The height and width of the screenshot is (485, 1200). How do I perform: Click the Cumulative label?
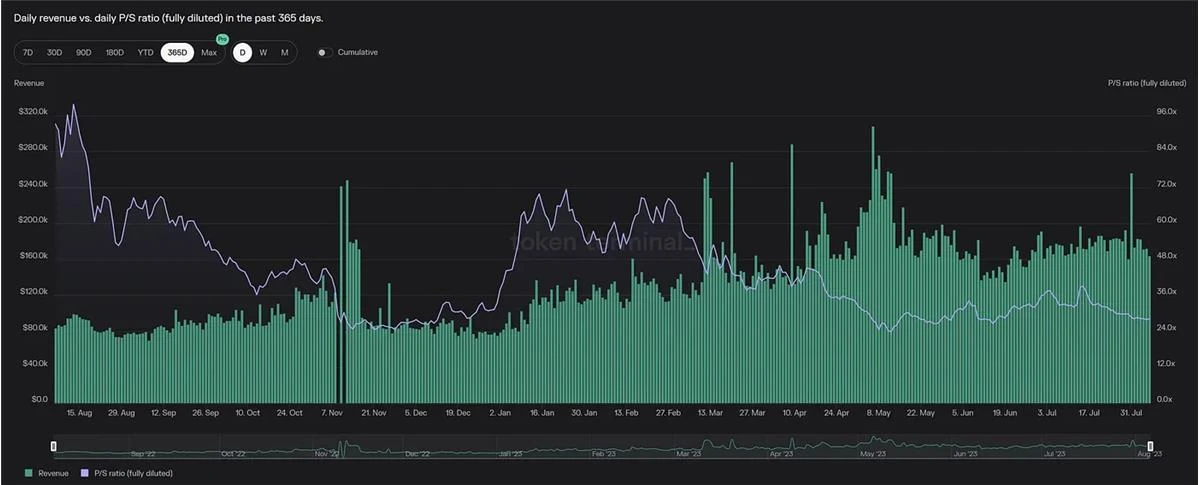coord(358,52)
